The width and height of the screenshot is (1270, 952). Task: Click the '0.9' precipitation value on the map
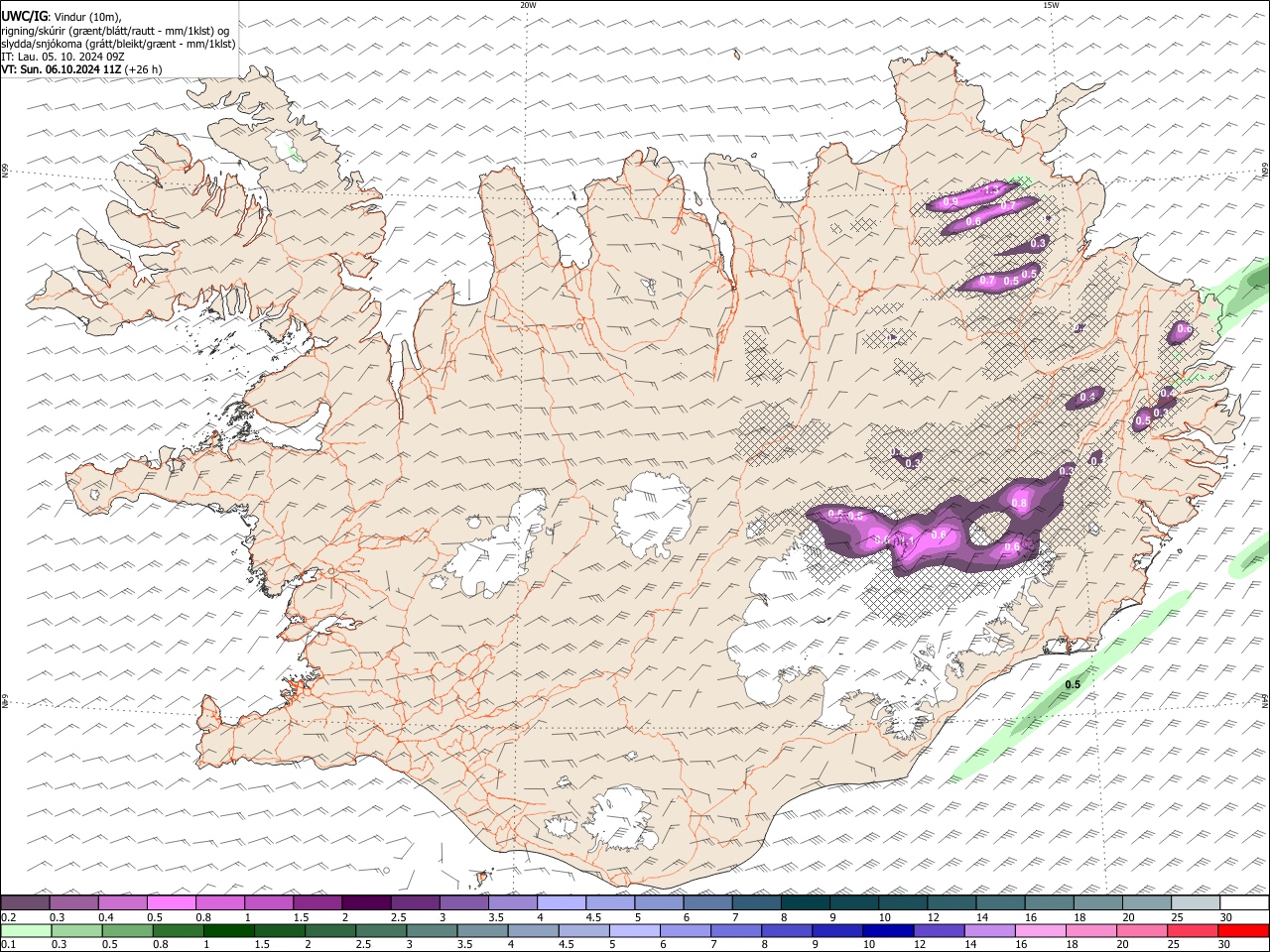(x=951, y=202)
